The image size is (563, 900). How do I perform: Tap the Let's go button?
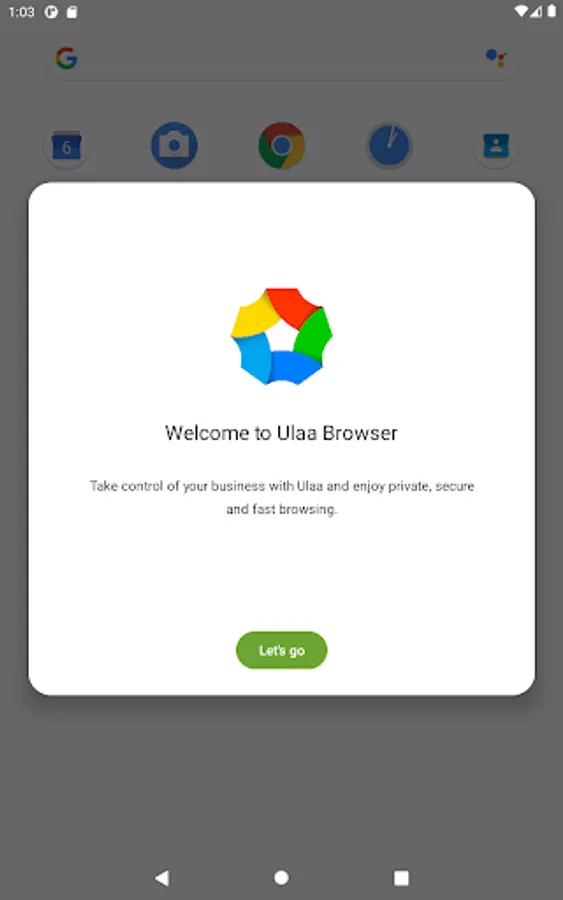coord(281,650)
